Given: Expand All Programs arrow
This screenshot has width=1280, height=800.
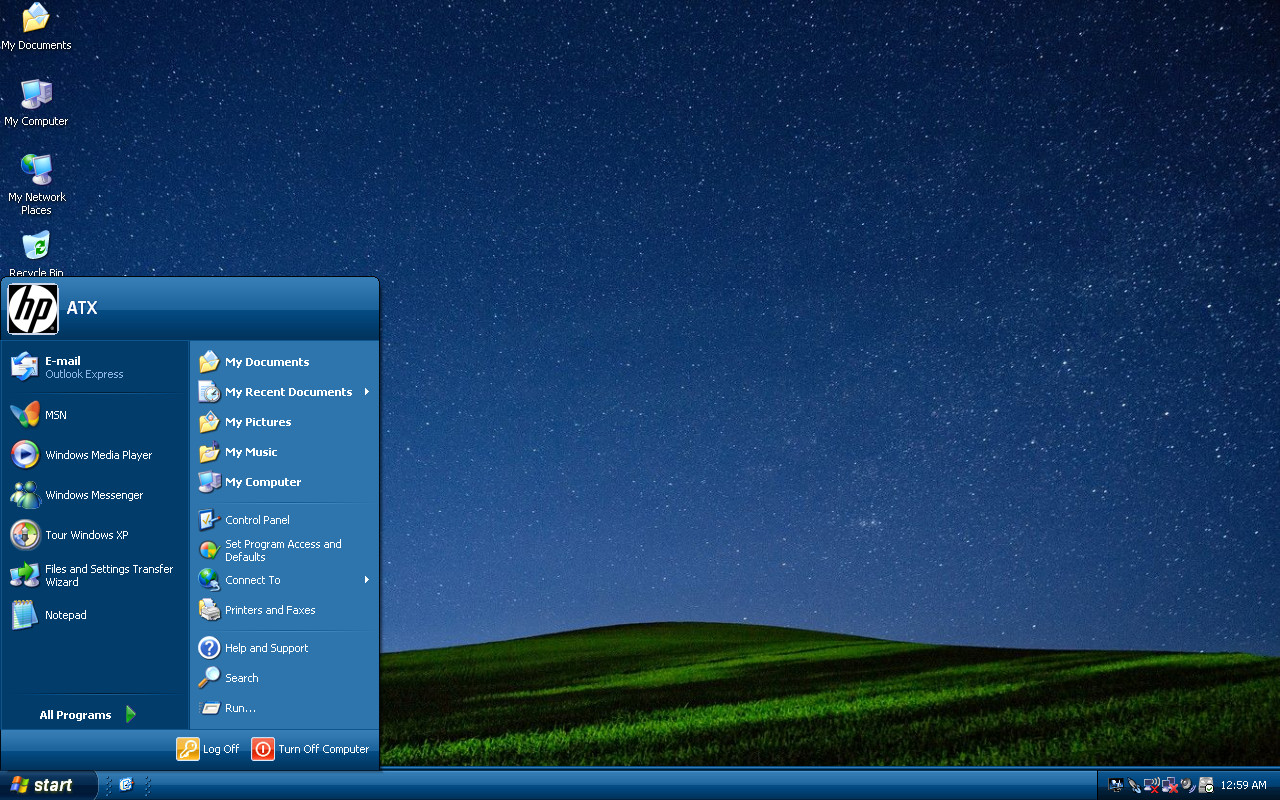Looking at the screenshot, I should [131, 714].
